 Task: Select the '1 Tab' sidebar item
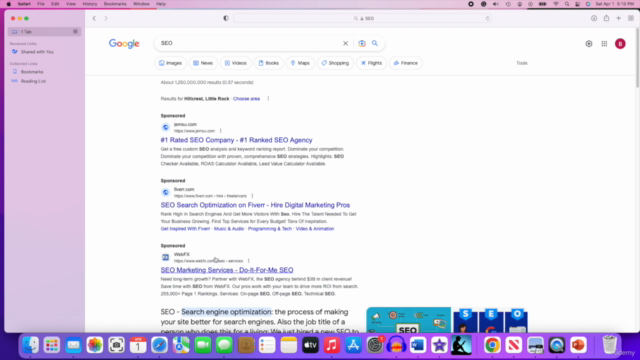44,31
